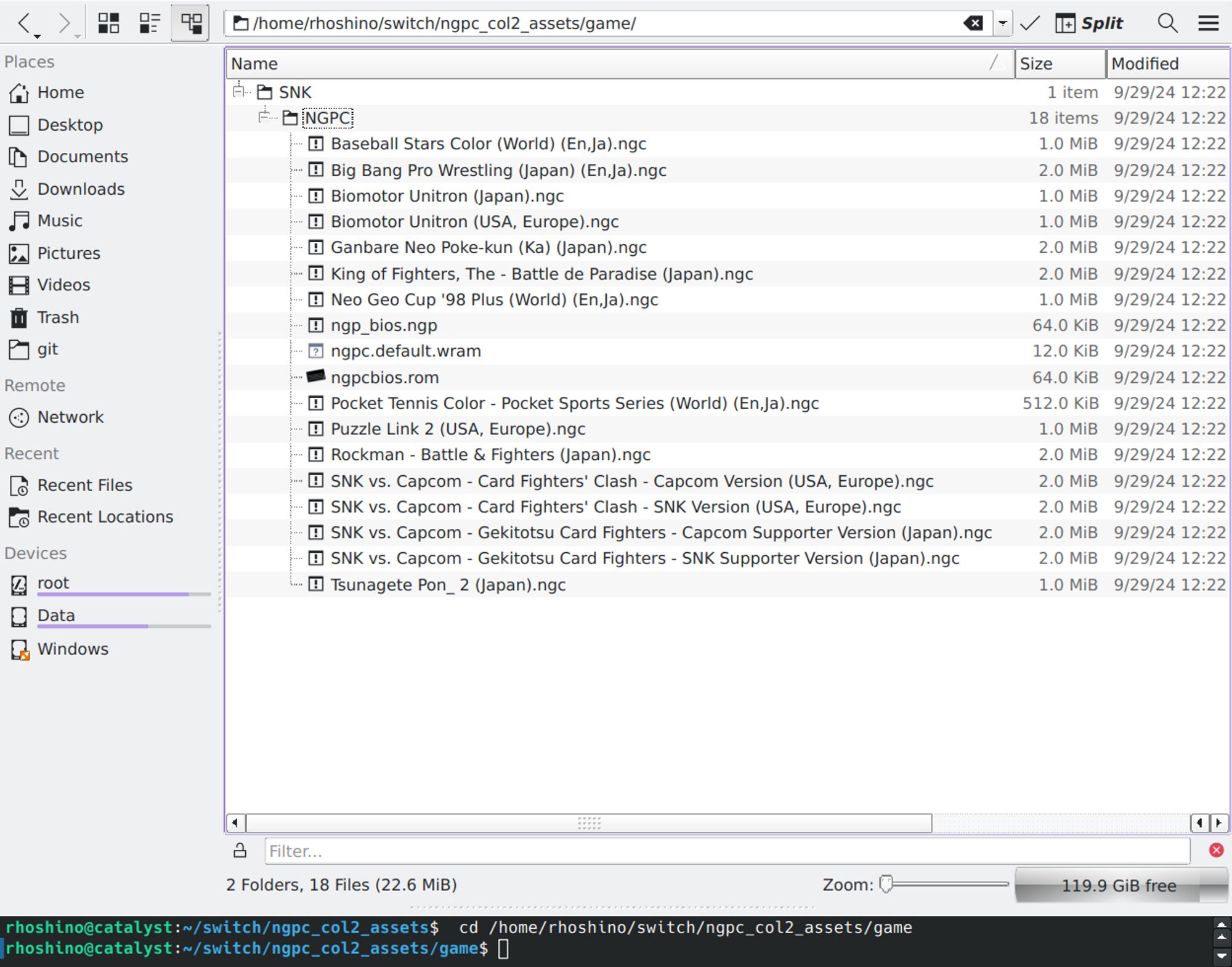The height and width of the screenshot is (967, 1232).
Task: Close the filter bar
Action: point(1216,851)
